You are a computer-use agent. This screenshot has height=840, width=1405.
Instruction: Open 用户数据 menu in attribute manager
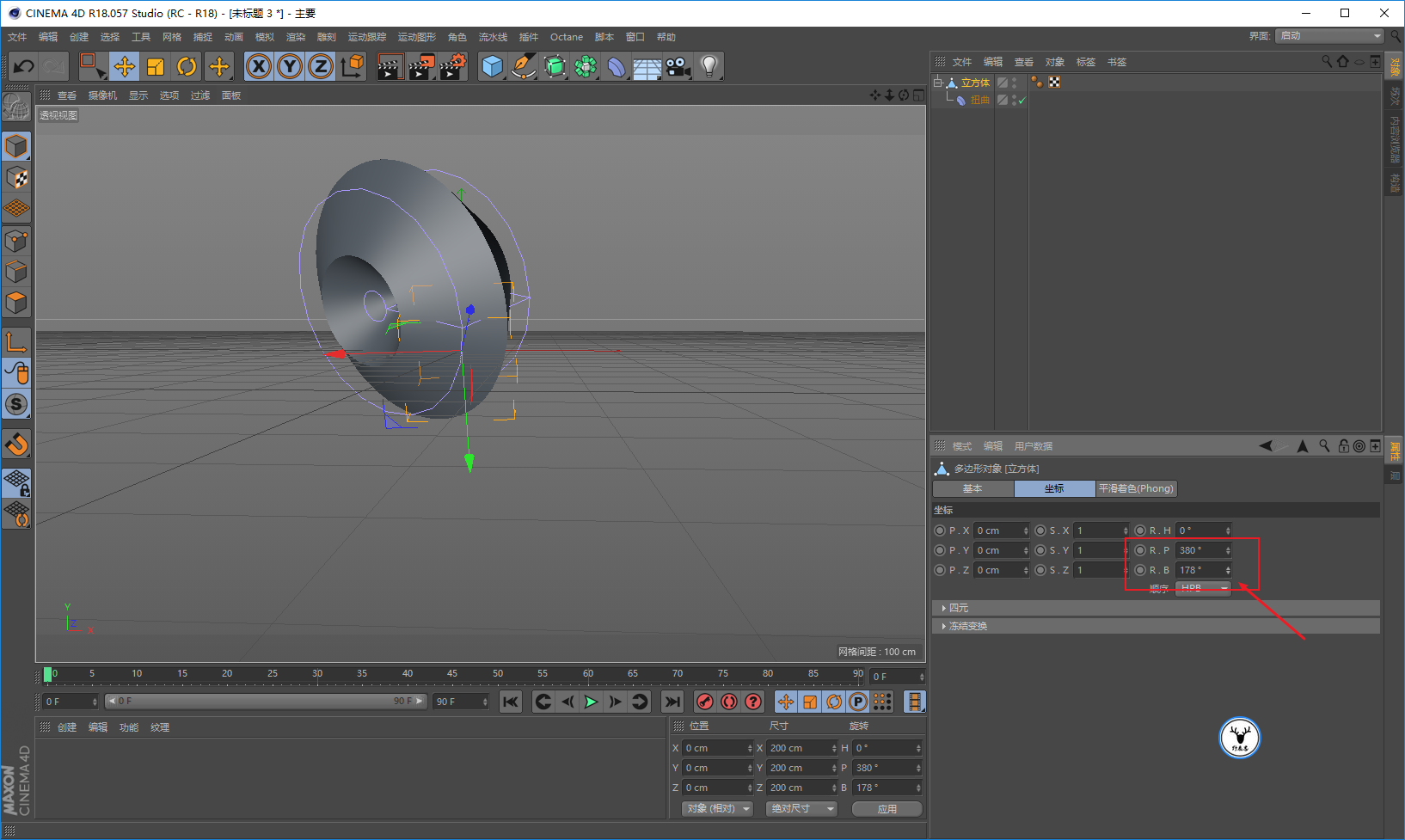coord(1034,446)
